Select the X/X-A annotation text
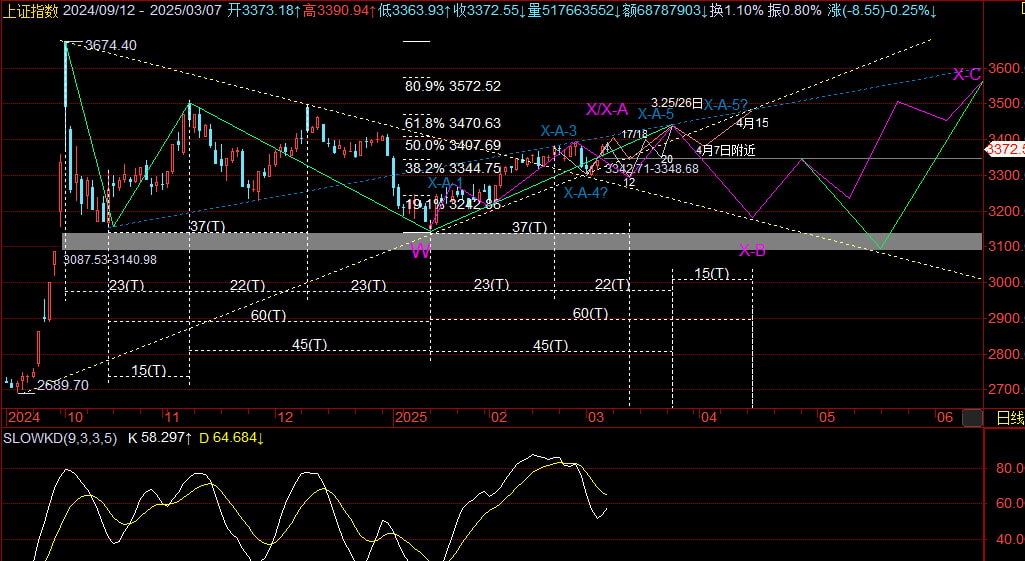1025x561 pixels. pyautogui.click(x=606, y=109)
